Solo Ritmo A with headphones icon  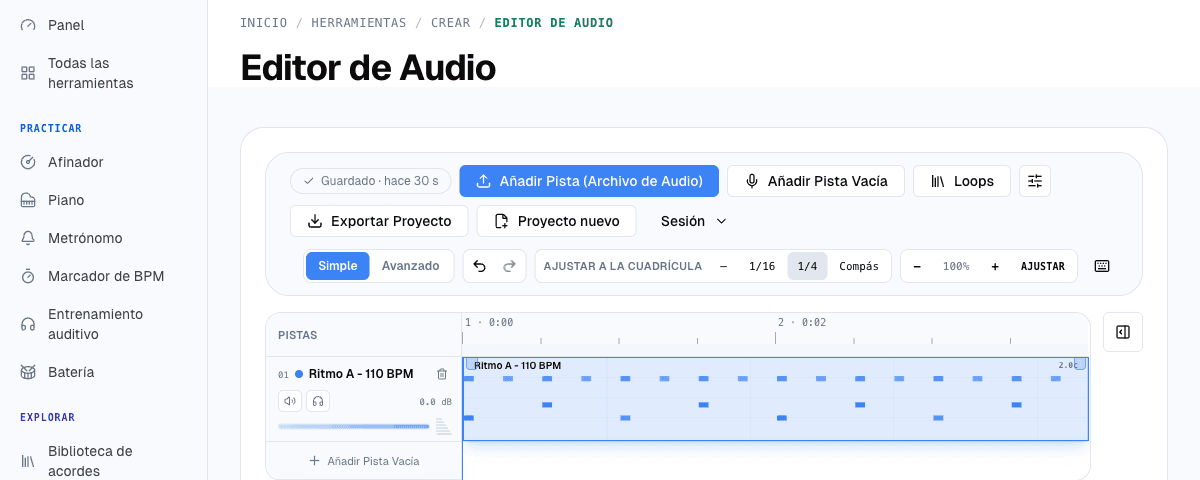tap(318, 401)
